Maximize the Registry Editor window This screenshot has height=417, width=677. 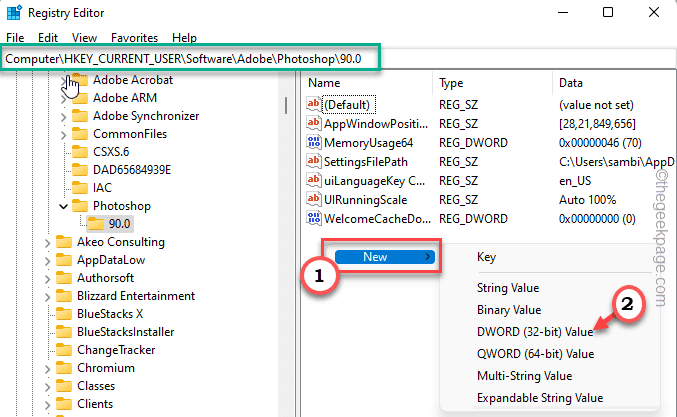point(608,12)
